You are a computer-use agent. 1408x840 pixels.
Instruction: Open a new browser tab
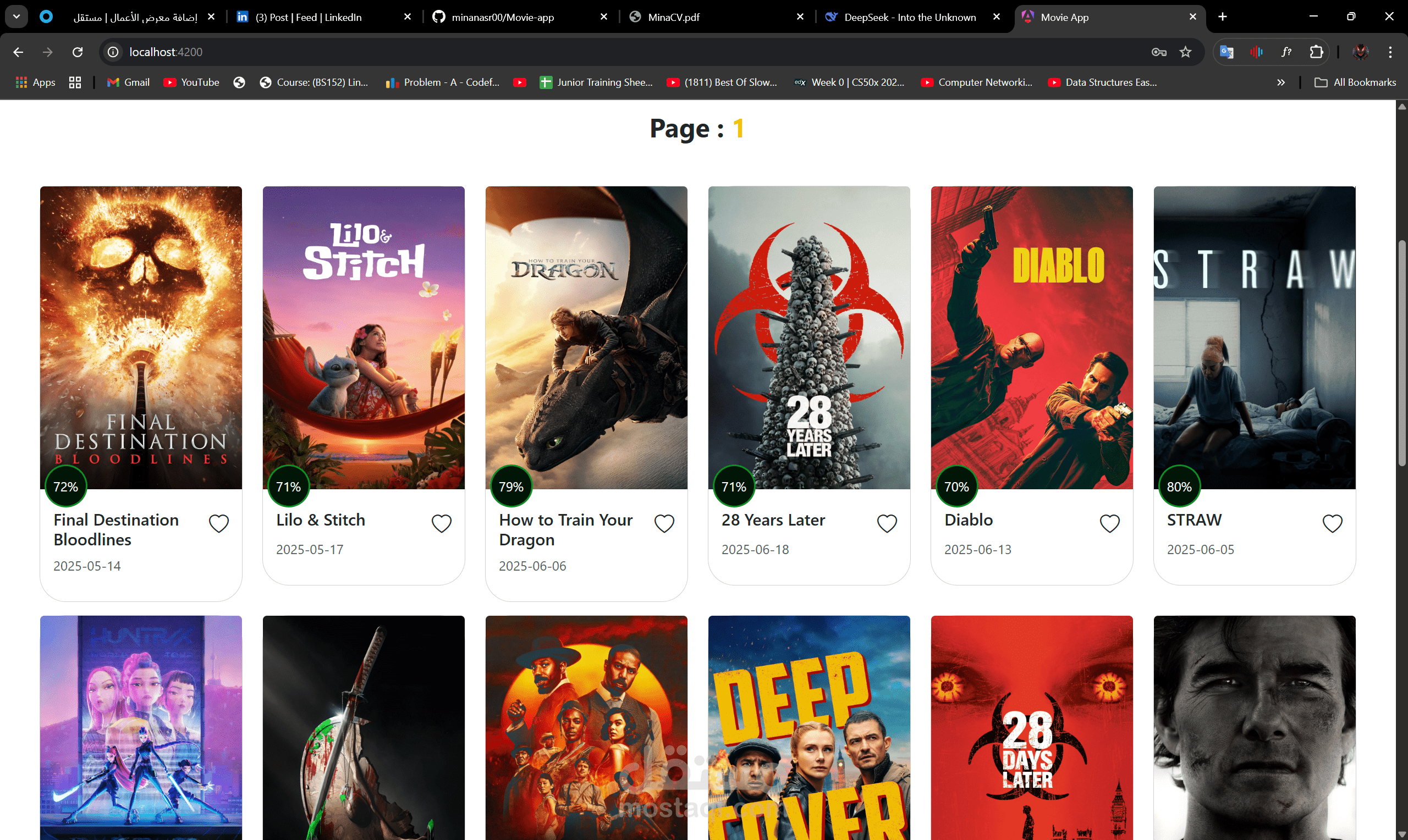[x=1222, y=17]
